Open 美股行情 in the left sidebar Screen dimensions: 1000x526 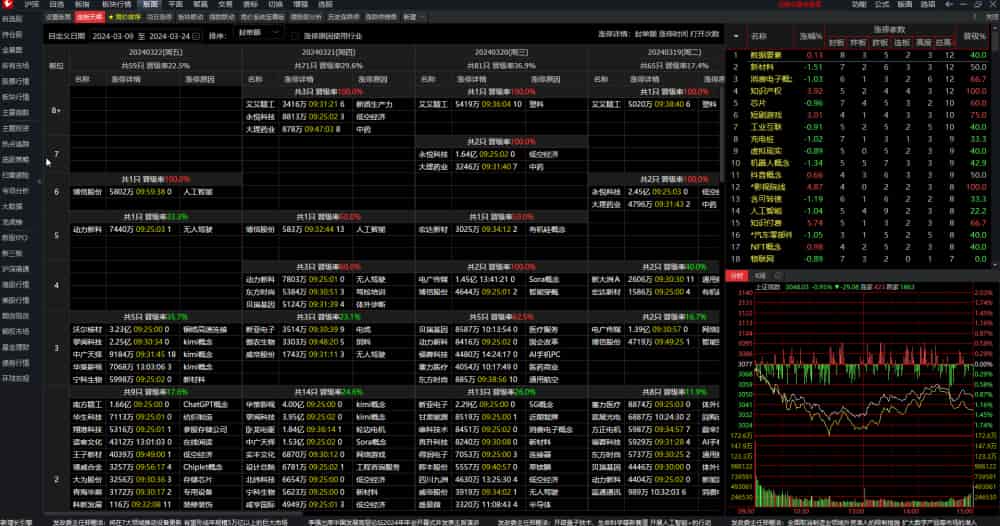tap(16, 300)
